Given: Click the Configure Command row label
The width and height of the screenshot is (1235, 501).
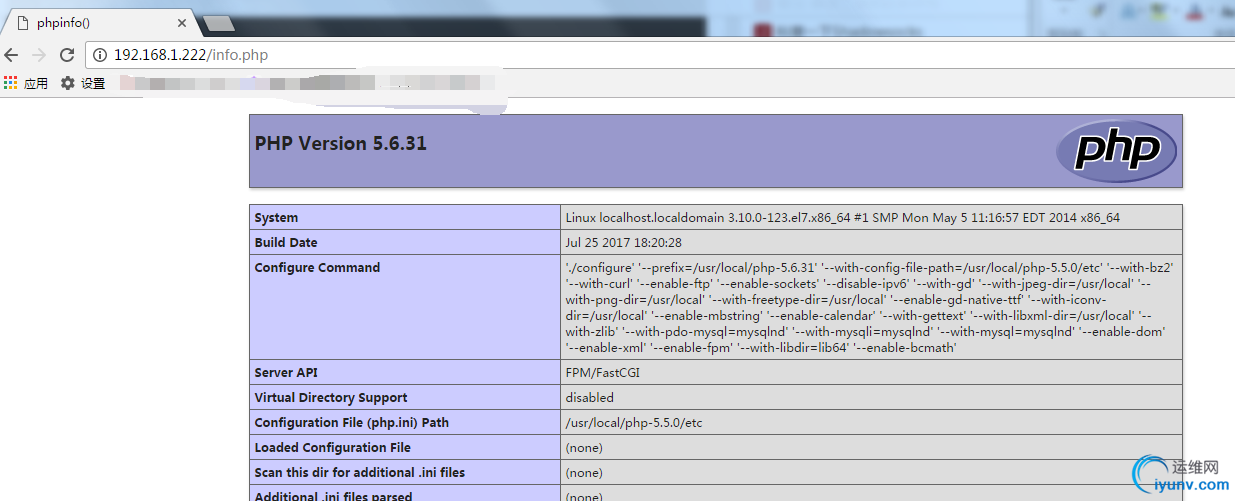Looking at the screenshot, I should [x=317, y=267].
